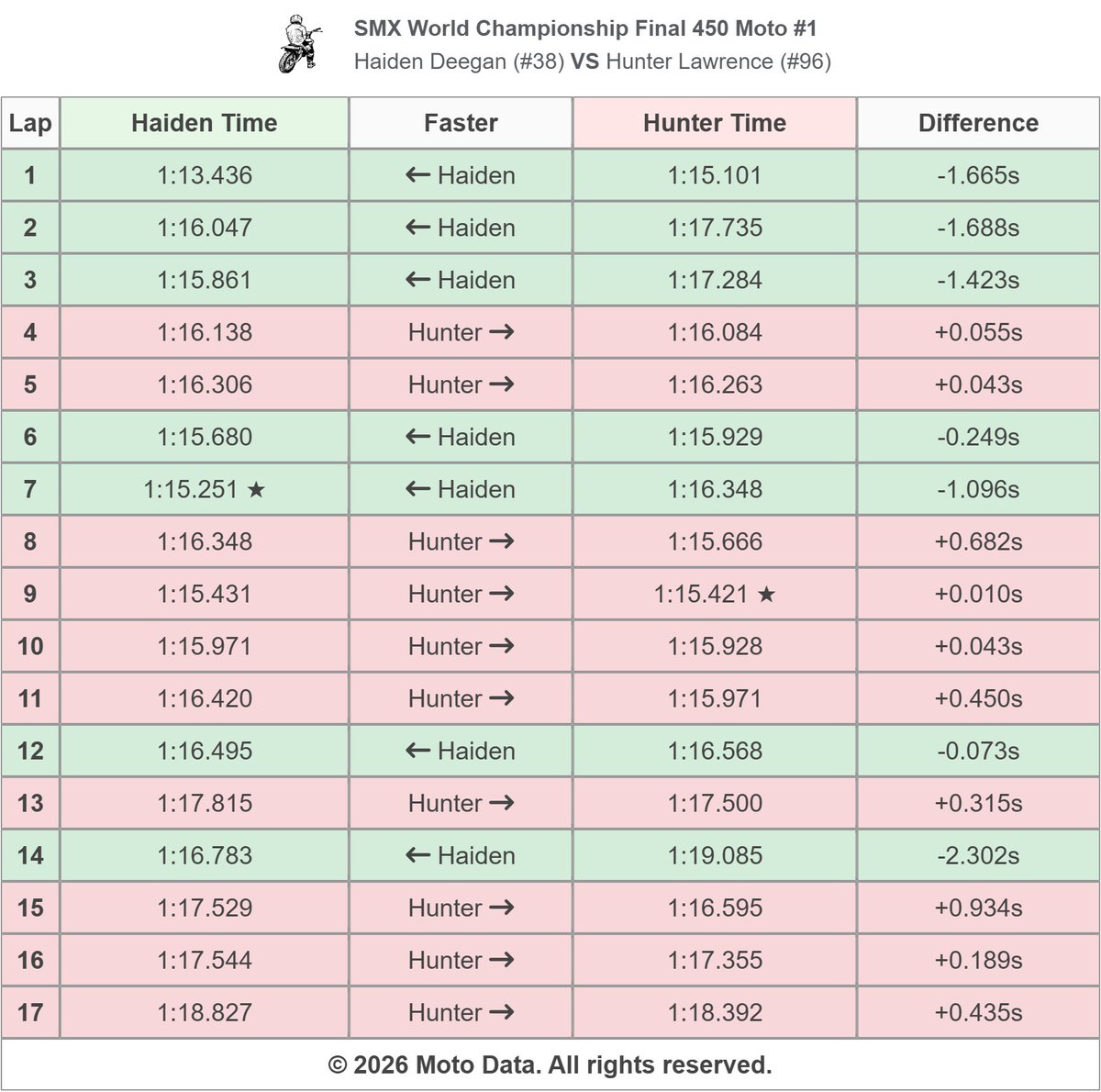Click the right arrow in lap 17 Faster cell
This screenshot has width=1101, height=1092.
pos(502,1012)
